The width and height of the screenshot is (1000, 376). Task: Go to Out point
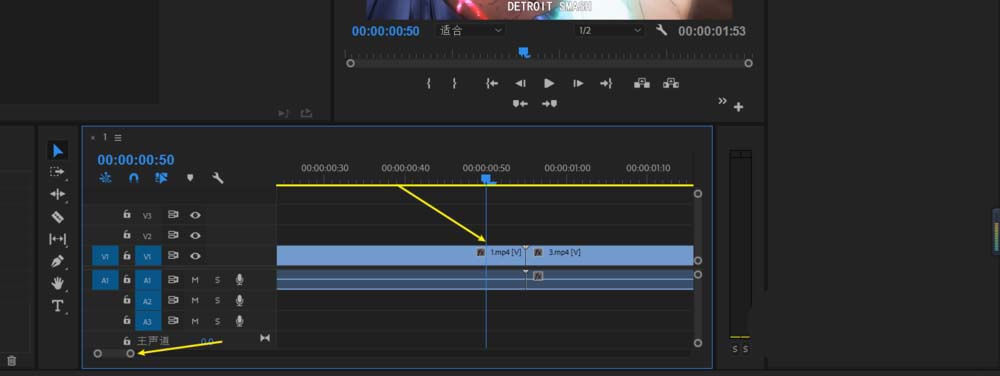tap(606, 83)
